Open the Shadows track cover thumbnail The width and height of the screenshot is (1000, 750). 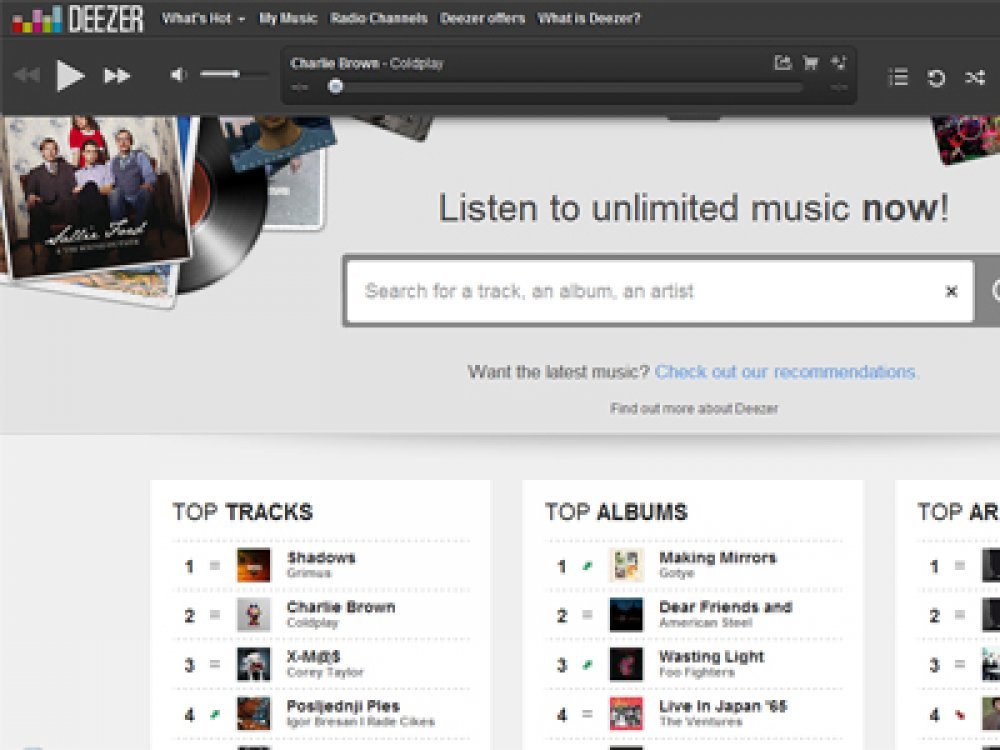pyautogui.click(x=253, y=565)
